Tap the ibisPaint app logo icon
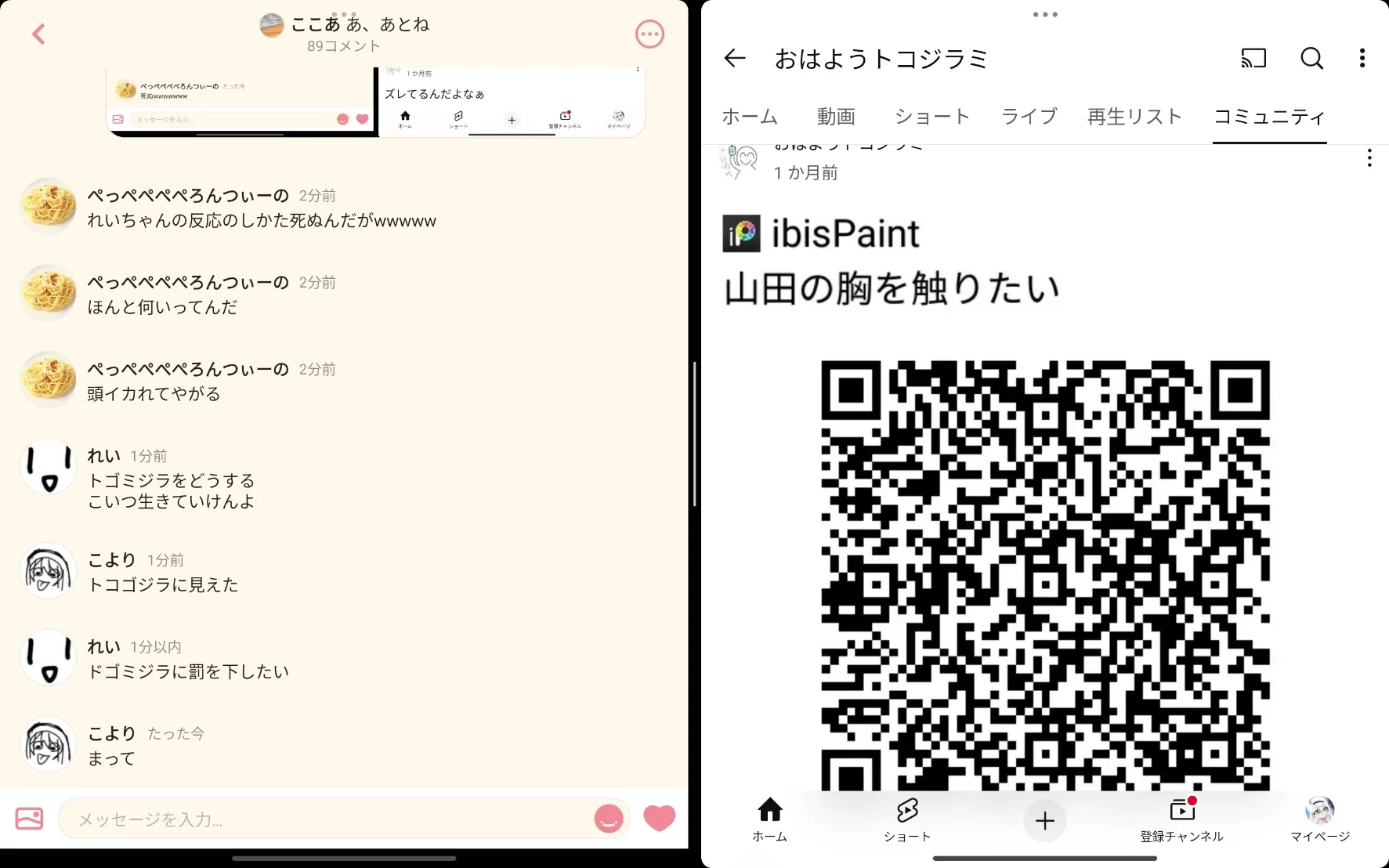 [741, 233]
